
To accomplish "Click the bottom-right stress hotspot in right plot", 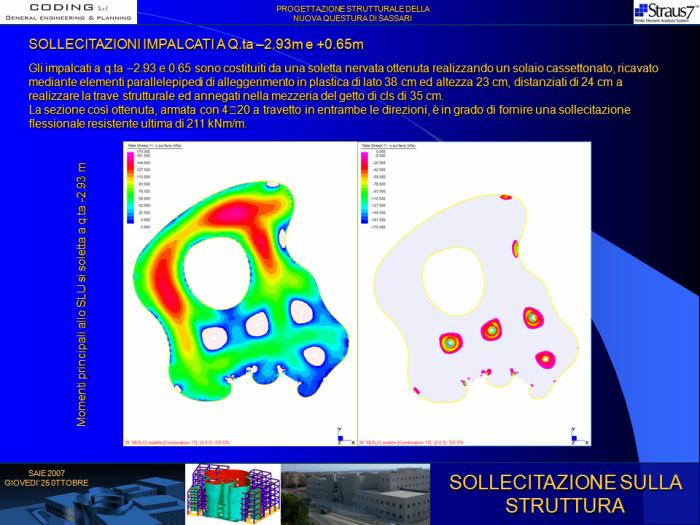I will 545,357.
